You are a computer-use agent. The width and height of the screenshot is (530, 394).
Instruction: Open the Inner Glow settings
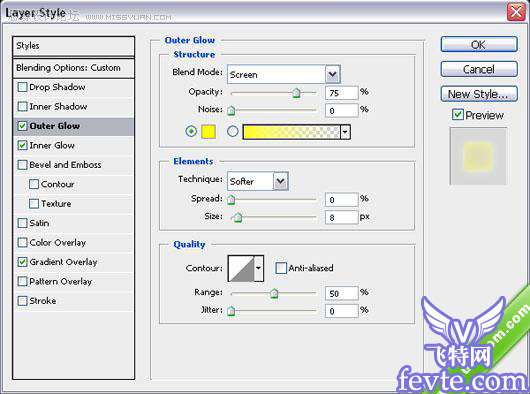[x=52, y=145]
